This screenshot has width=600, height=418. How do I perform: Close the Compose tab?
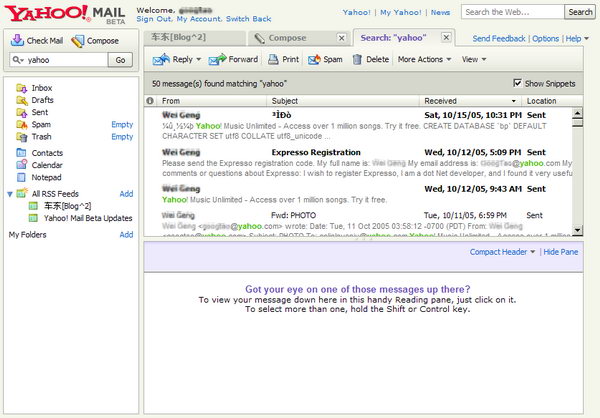[340, 38]
